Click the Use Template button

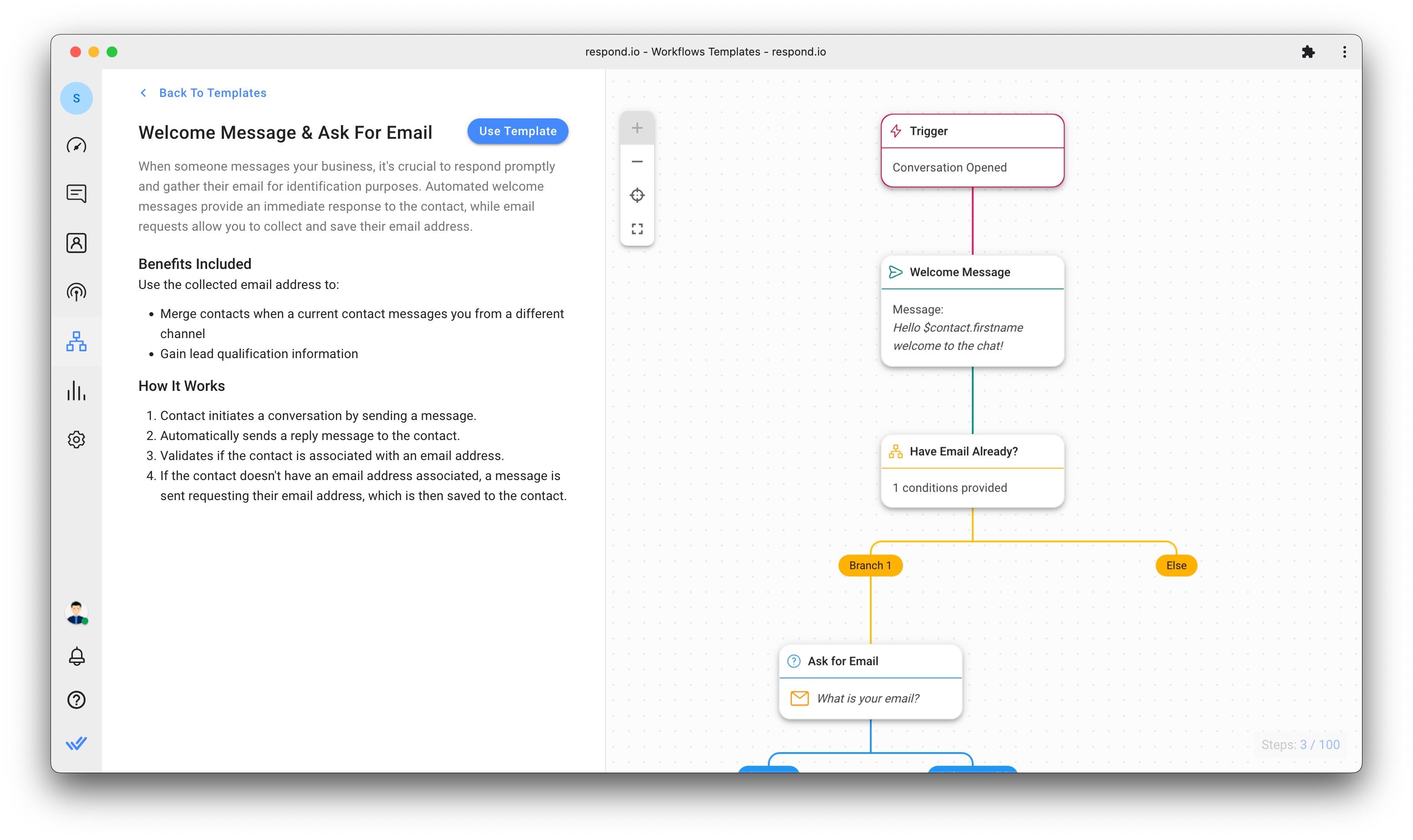(516, 131)
